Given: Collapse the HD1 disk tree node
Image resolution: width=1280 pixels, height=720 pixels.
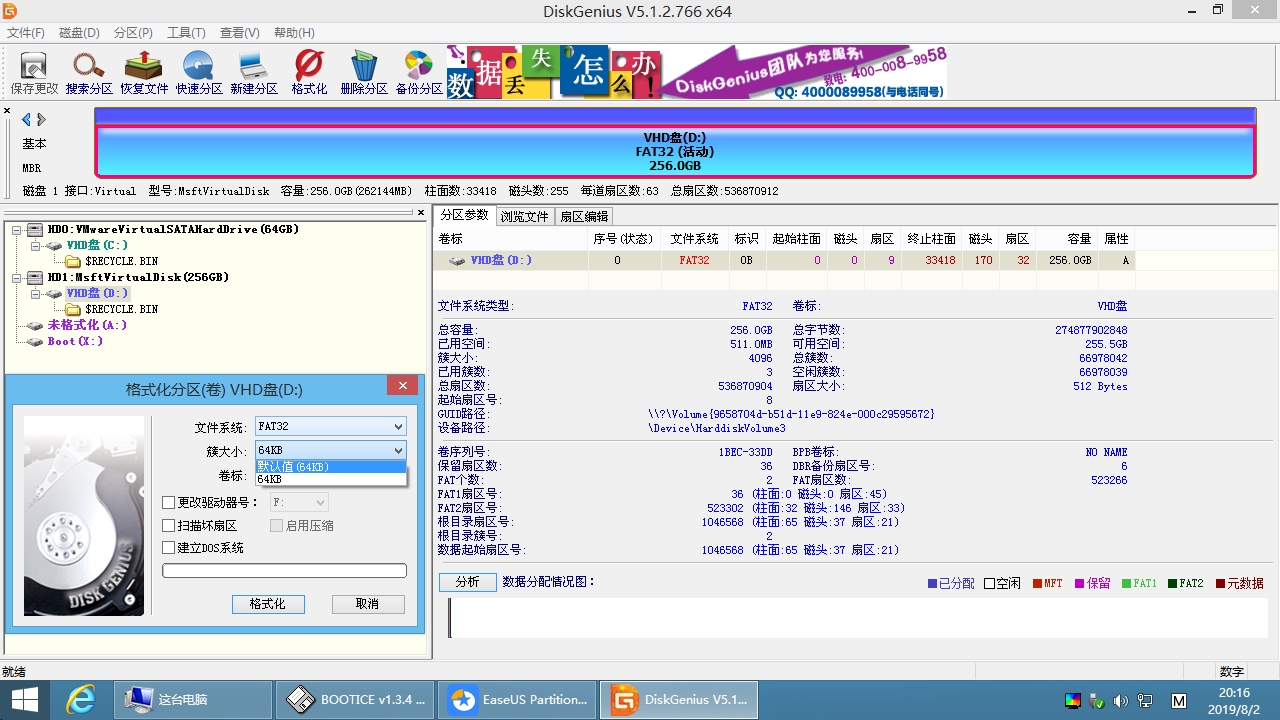Looking at the screenshot, I should click(18, 277).
